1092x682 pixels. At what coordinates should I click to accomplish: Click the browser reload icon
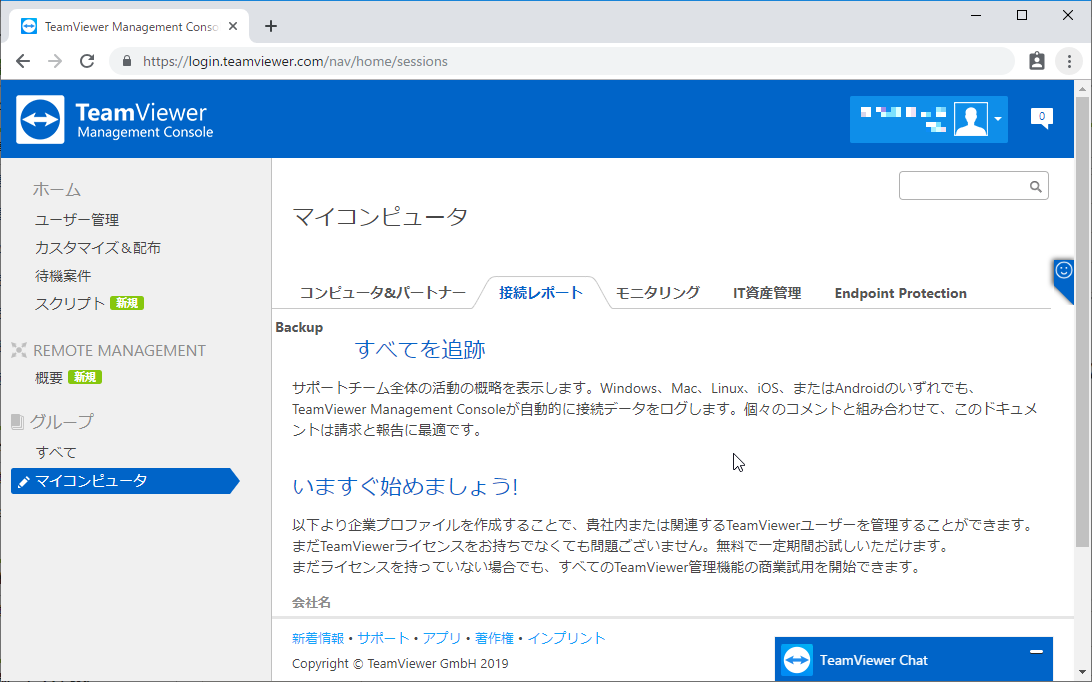87,61
